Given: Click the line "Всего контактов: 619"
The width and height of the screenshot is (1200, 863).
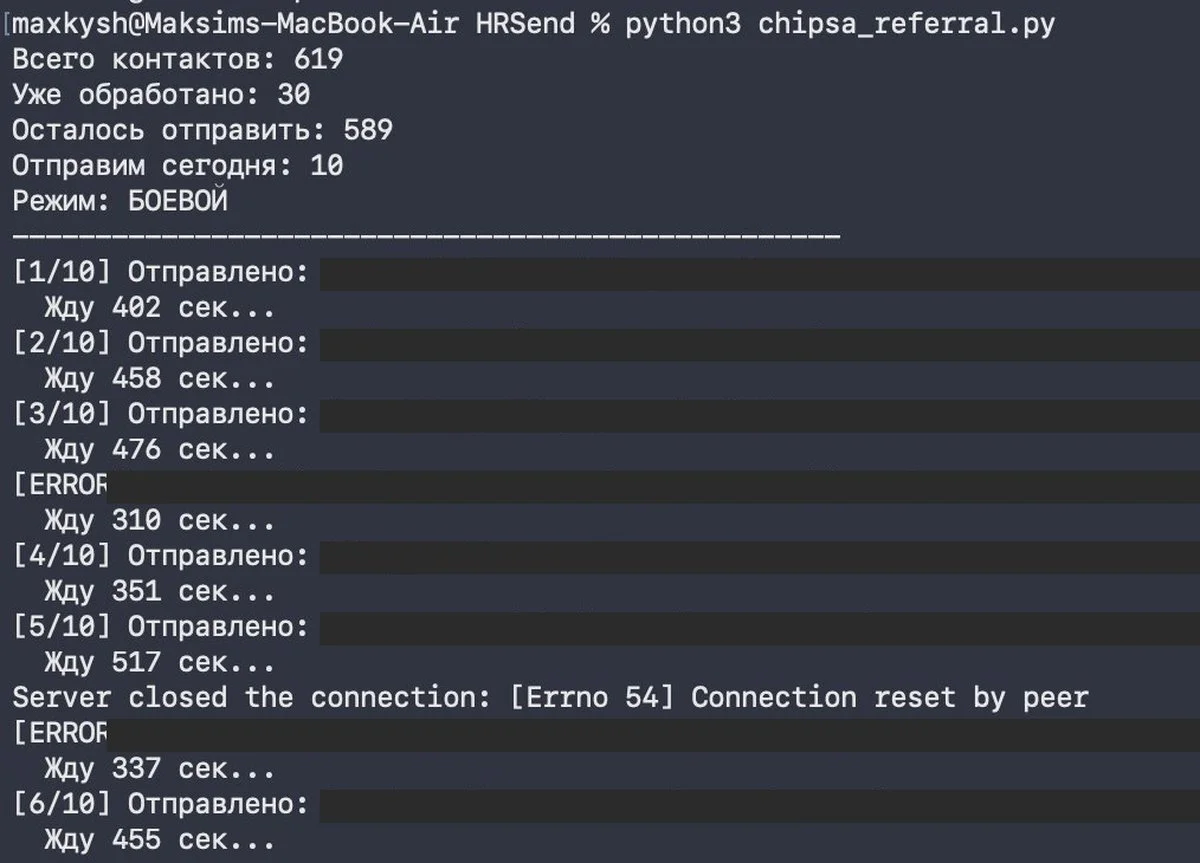Looking at the screenshot, I should [x=177, y=59].
